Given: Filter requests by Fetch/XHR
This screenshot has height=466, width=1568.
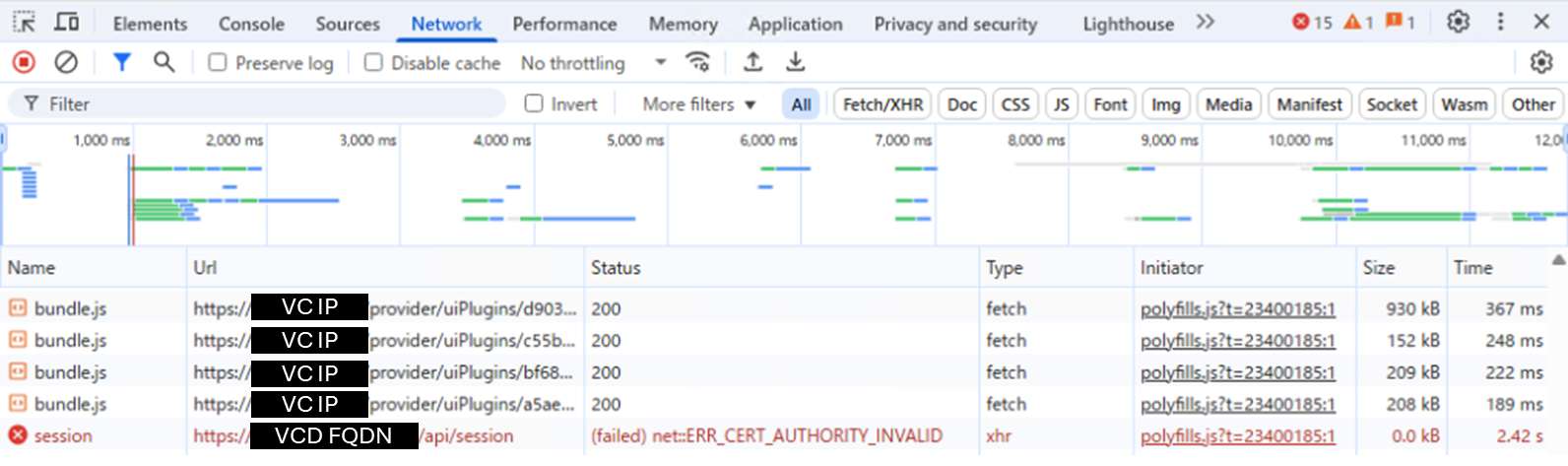Looking at the screenshot, I should click(882, 104).
